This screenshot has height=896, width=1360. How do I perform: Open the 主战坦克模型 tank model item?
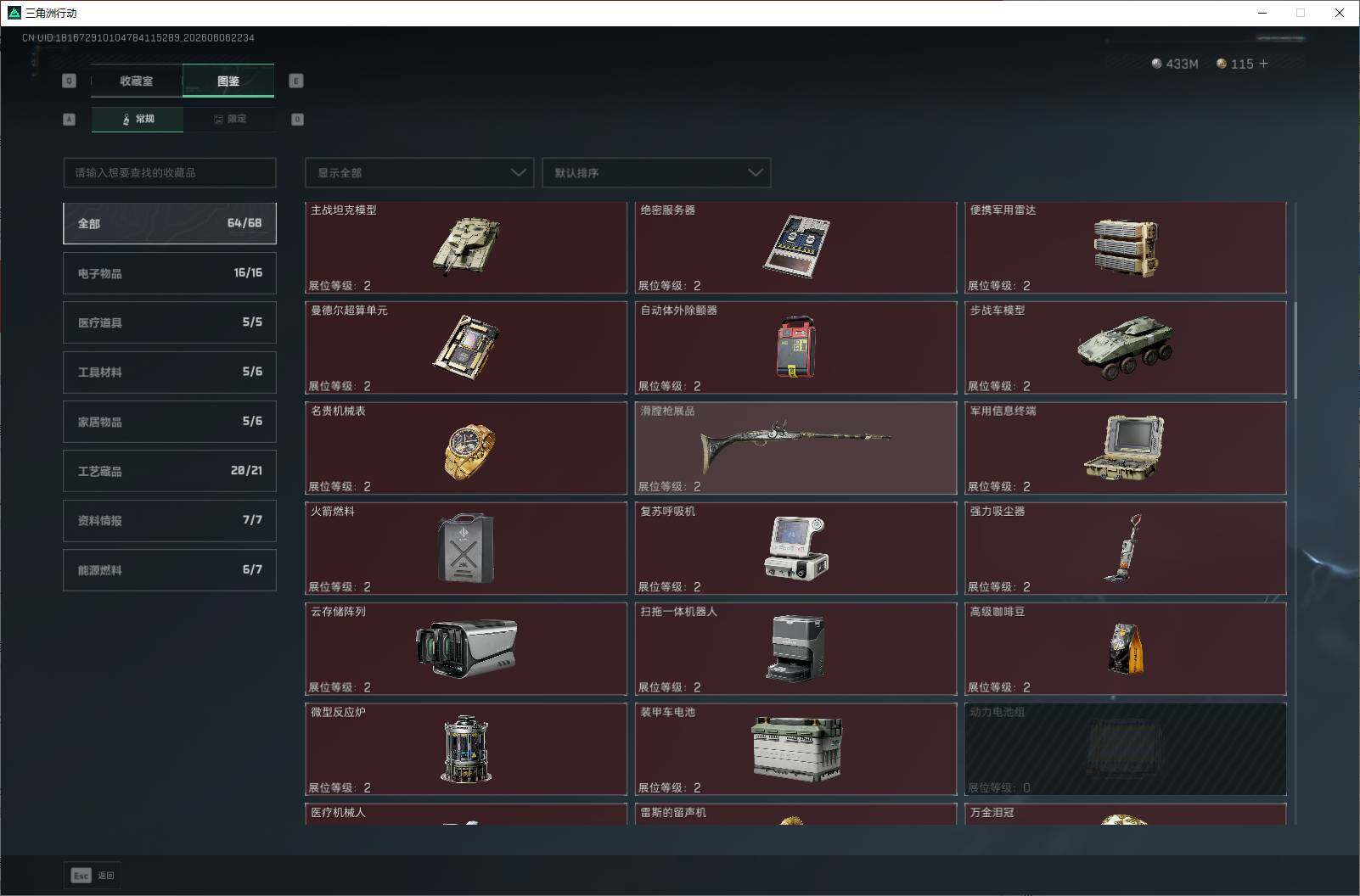click(x=466, y=248)
